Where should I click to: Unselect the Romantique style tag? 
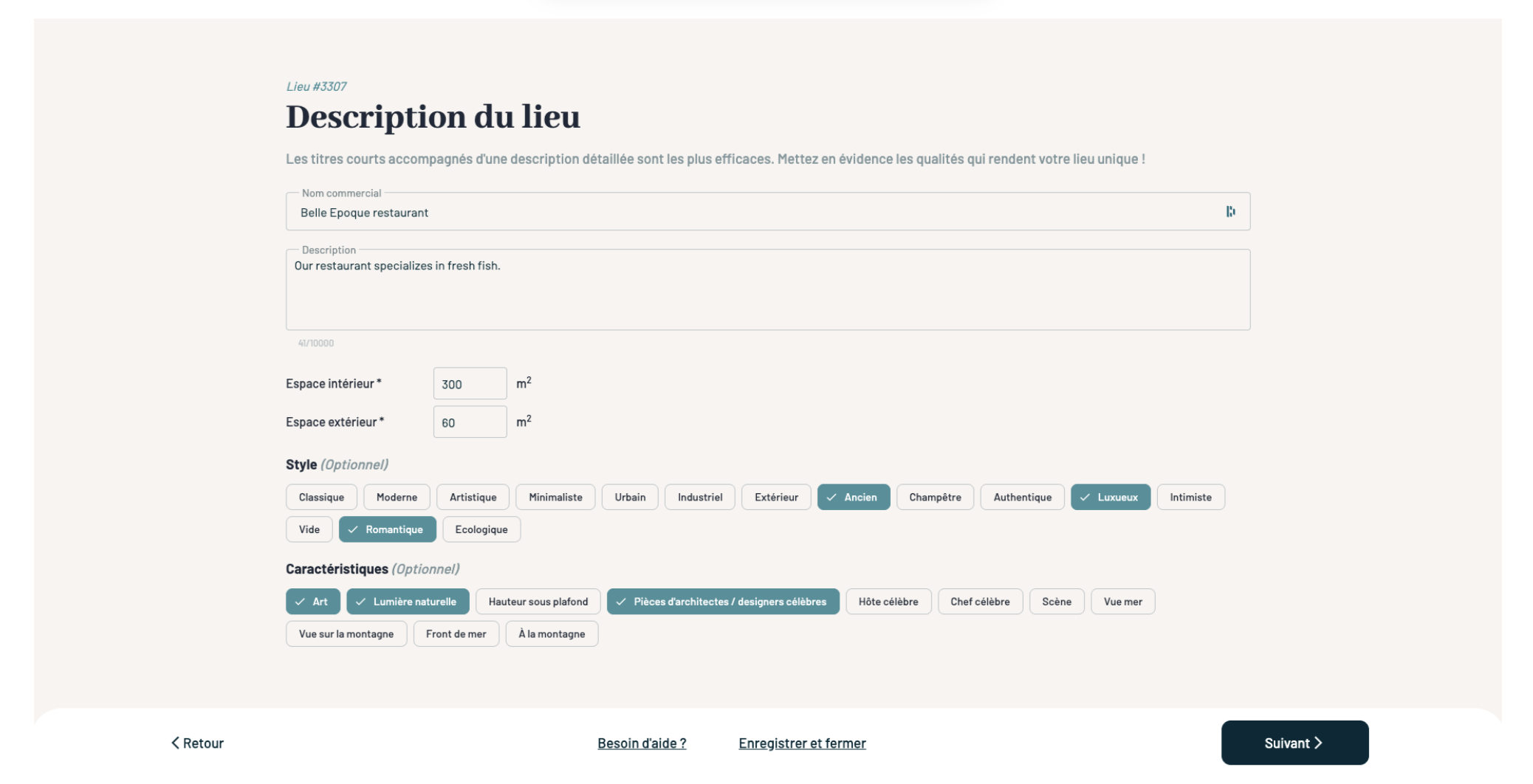387,529
